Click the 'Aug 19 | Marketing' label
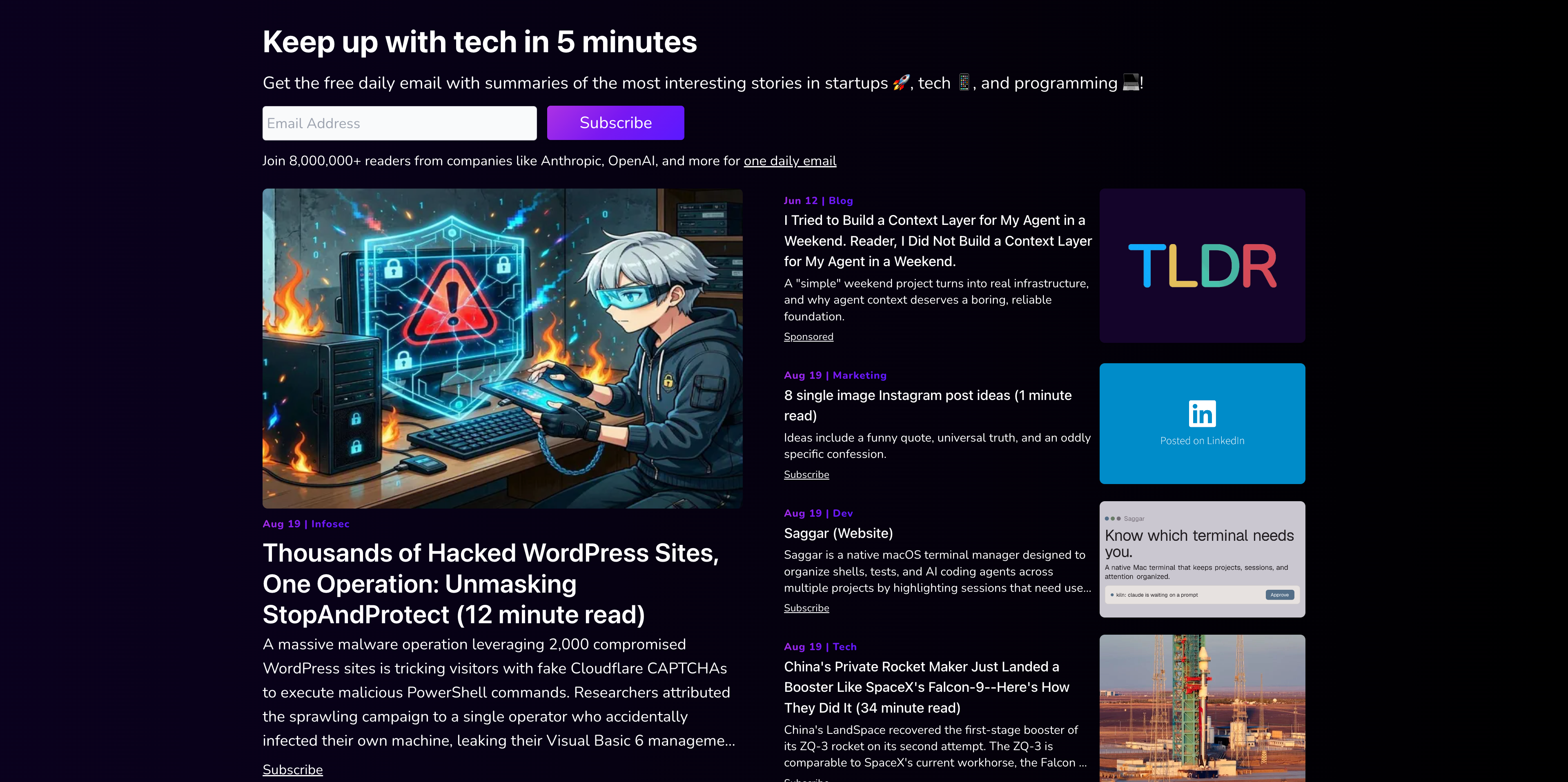This screenshot has width=1568, height=782. tap(835, 375)
